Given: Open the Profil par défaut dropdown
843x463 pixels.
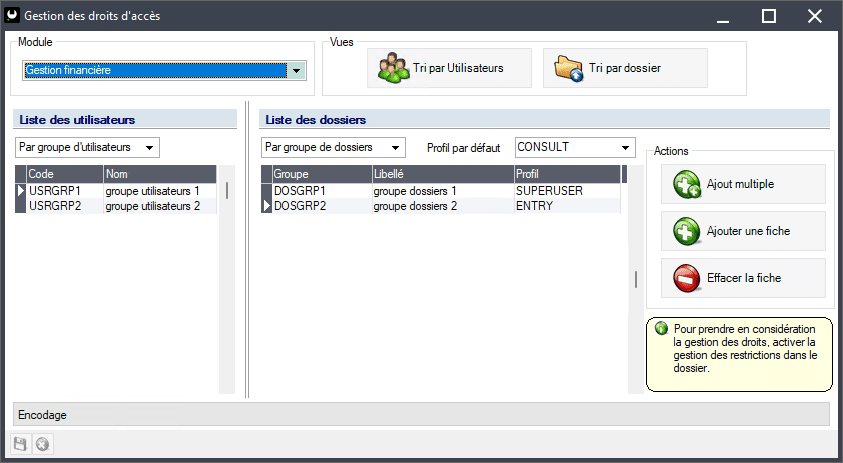Looking at the screenshot, I should (626, 148).
